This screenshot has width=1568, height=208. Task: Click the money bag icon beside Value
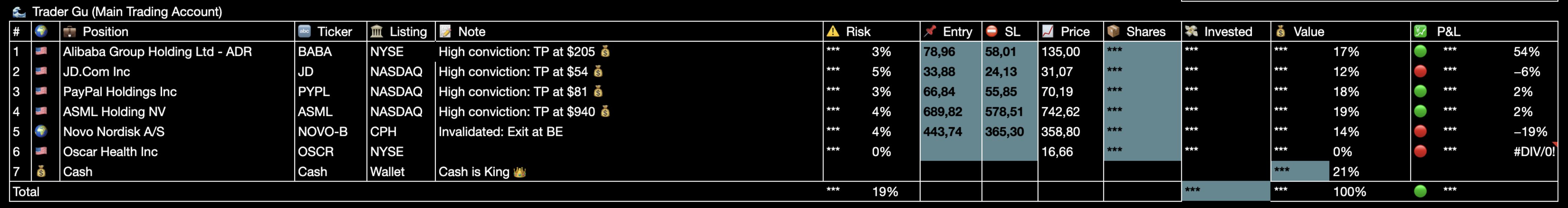pyautogui.click(x=1281, y=31)
